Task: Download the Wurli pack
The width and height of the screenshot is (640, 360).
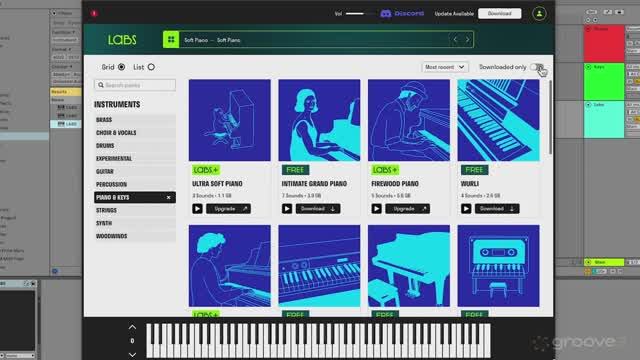Action: point(497,209)
